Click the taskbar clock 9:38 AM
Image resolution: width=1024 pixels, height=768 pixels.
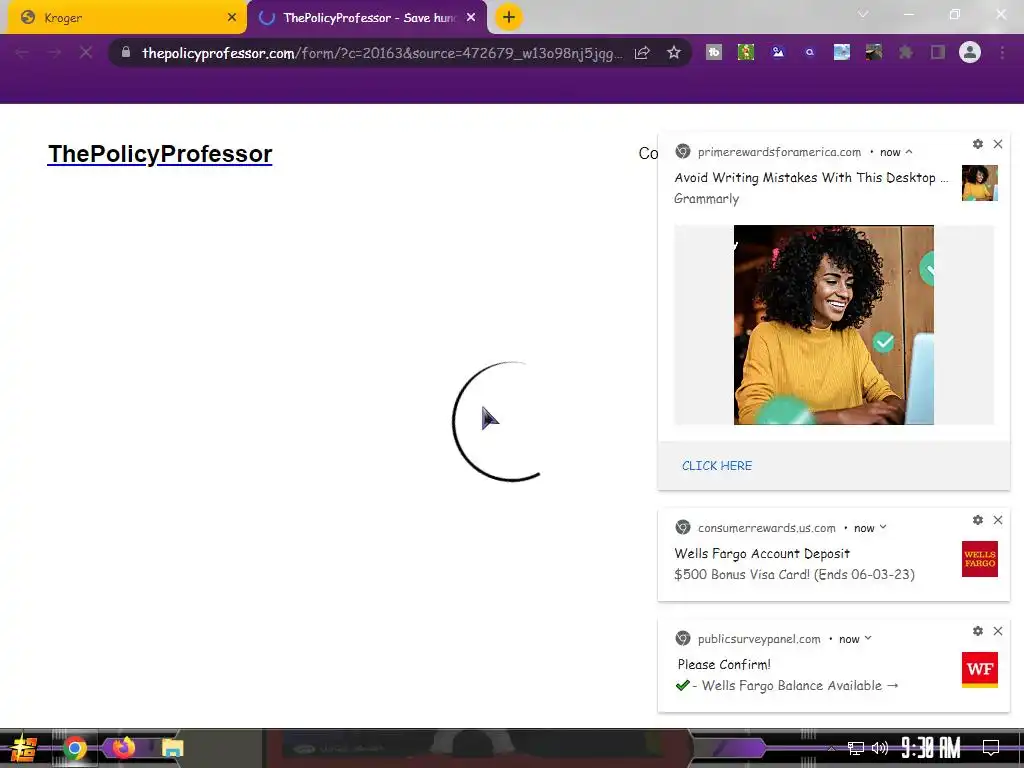pos(931,747)
